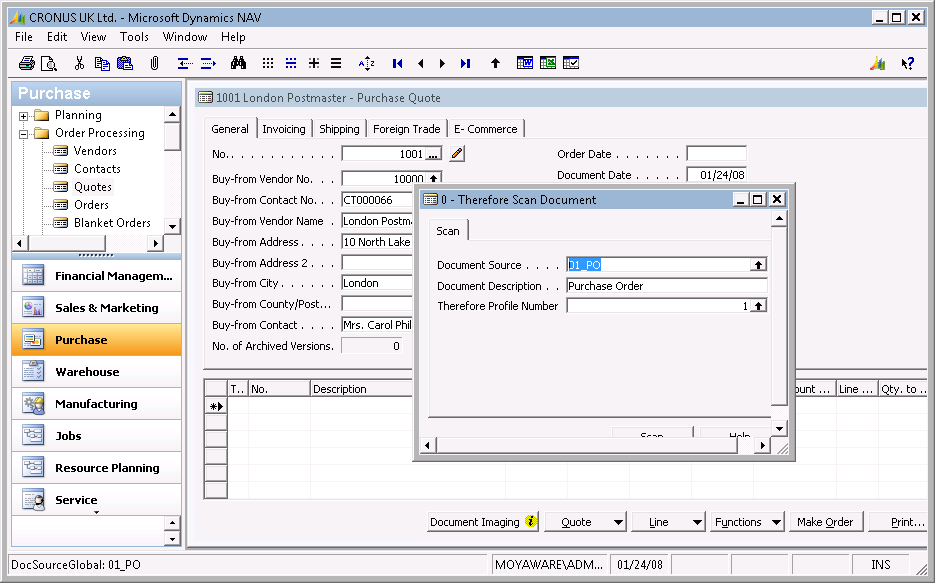The height and width of the screenshot is (583, 935).
Task: Click the Sort A-Z icon
Action: pos(367,63)
